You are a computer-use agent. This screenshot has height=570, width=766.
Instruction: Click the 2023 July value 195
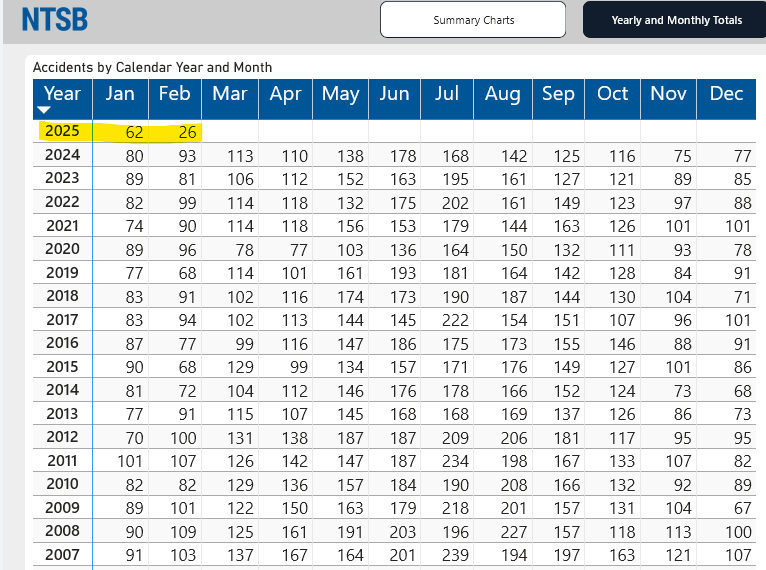tap(455, 179)
